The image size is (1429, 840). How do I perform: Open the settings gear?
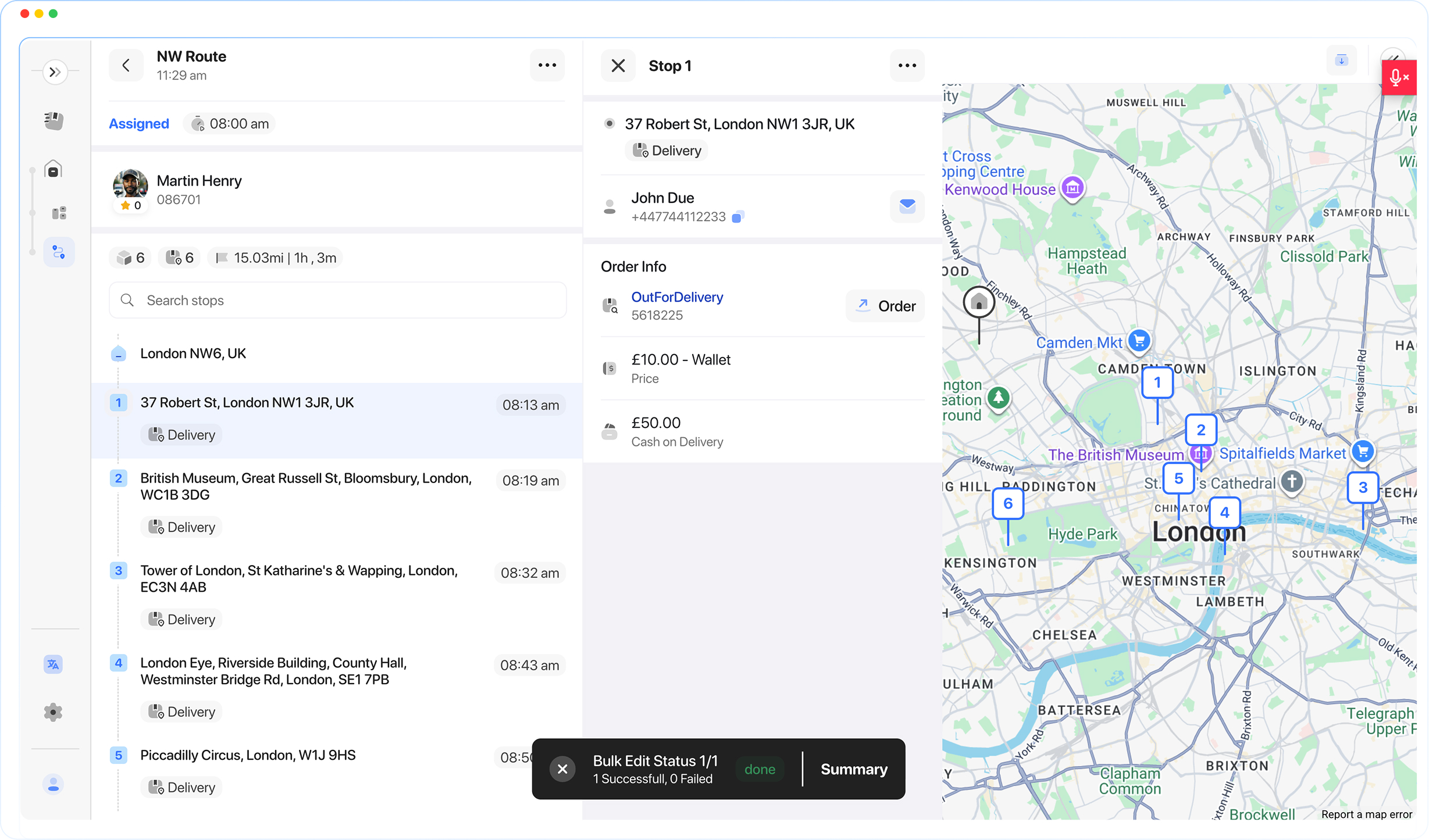(x=53, y=712)
